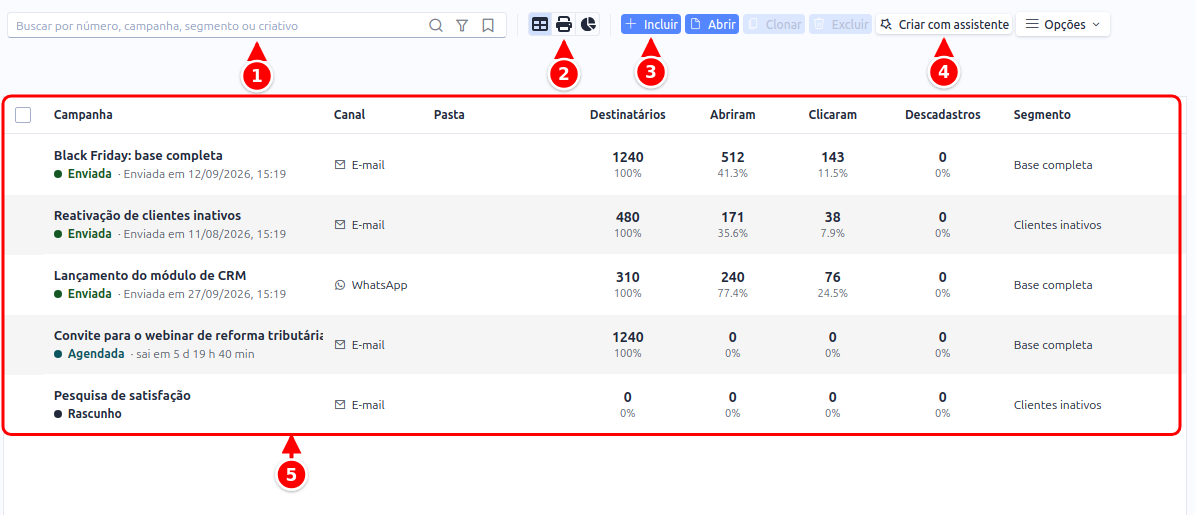Screen dimensions: 1195x515
Task: Click e-mail icon in Pesquisa de satisfação row
Action: pos(340,405)
